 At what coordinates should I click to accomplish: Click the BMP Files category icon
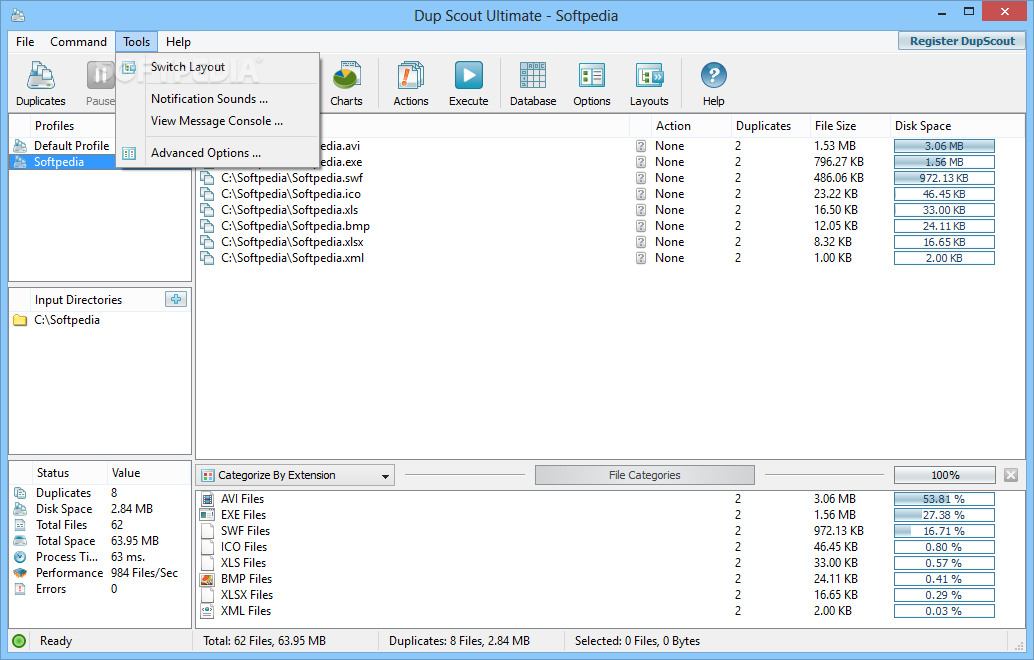click(x=208, y=579)
